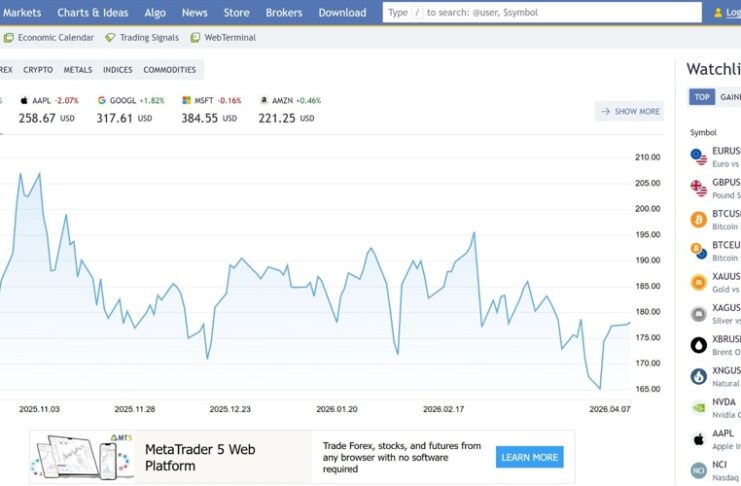The height and width of the screenshot is (486, 741).
Task: Click the BTCEUR bitcoin-euro icon
Action: click(698, 251)
